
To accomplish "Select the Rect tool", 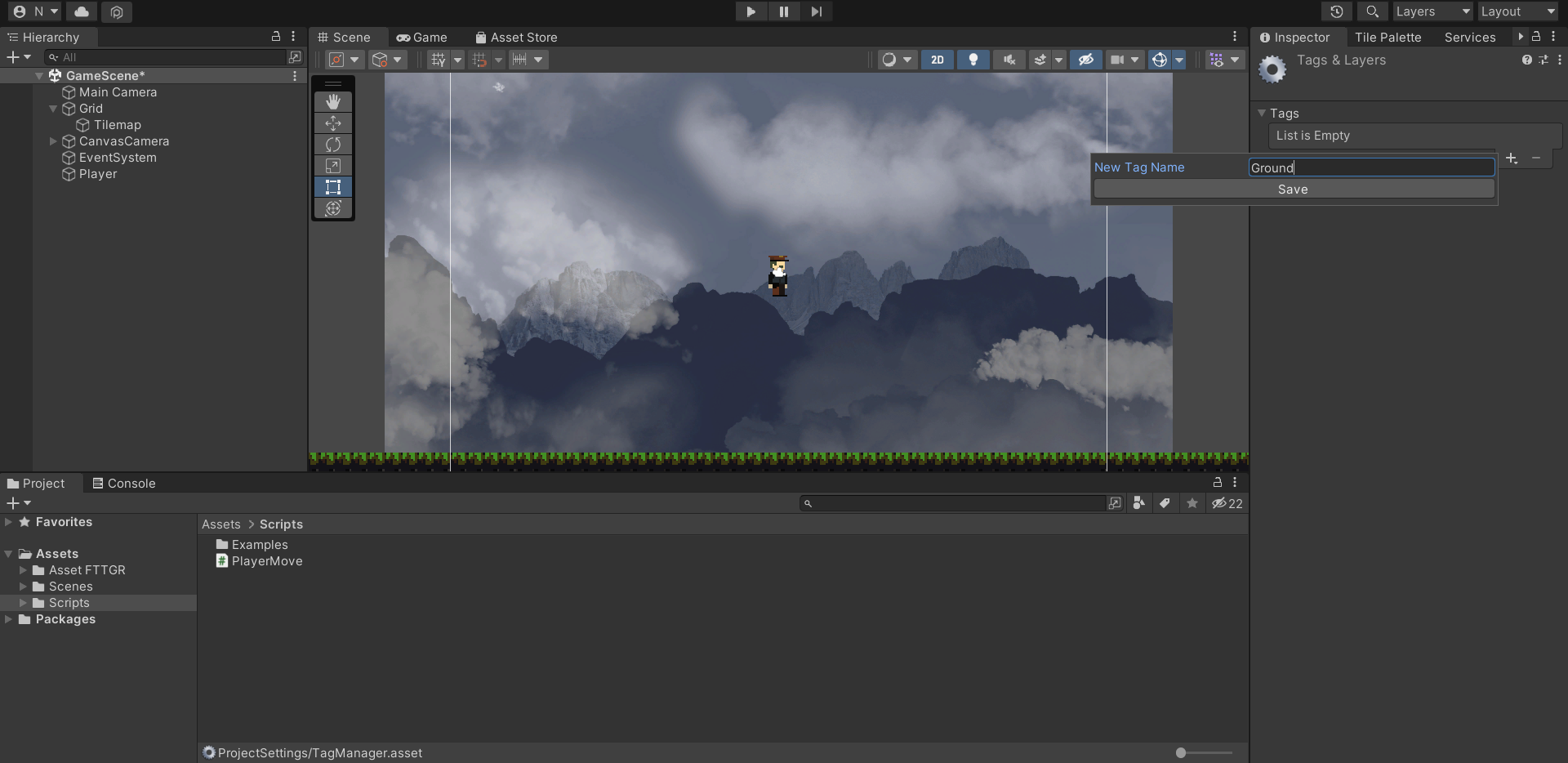I will (333, 186).
